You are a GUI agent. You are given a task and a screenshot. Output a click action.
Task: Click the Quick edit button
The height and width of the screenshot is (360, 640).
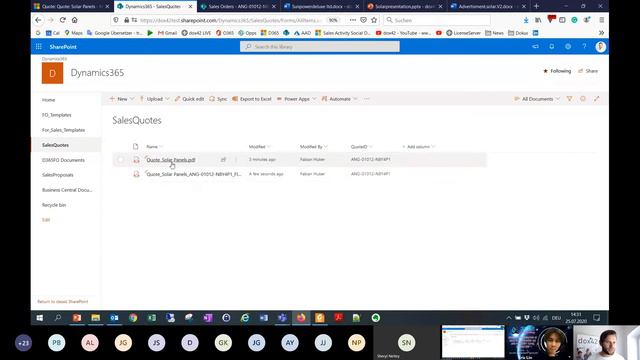189,99
